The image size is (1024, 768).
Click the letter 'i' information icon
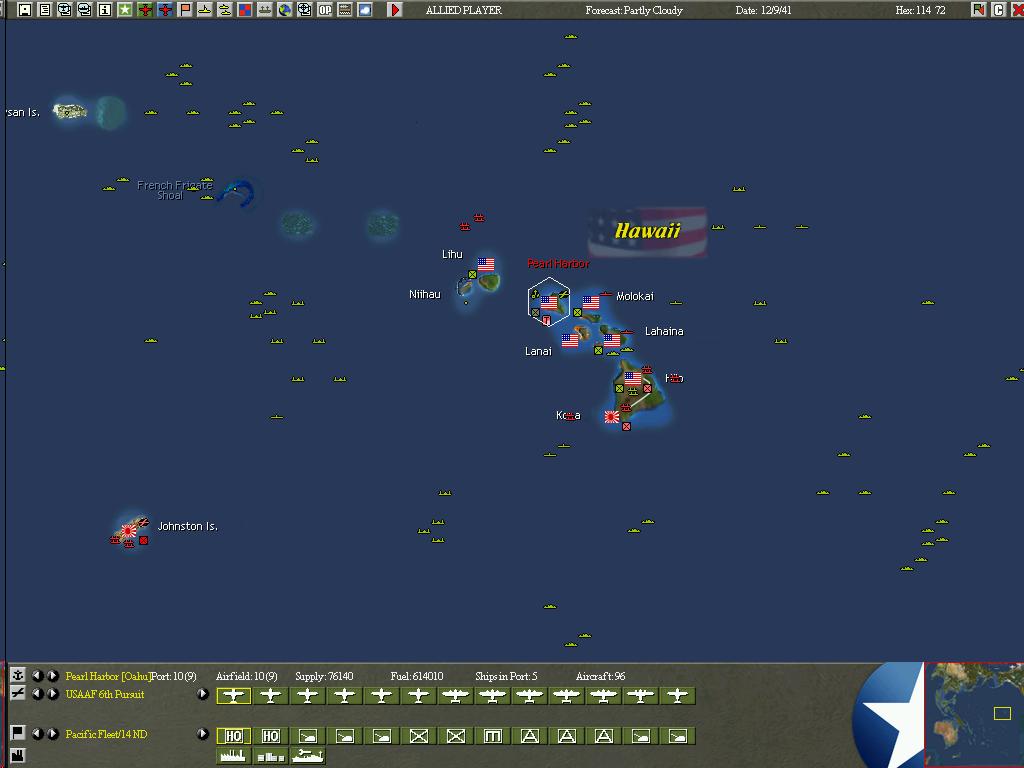tap(104, 10)
